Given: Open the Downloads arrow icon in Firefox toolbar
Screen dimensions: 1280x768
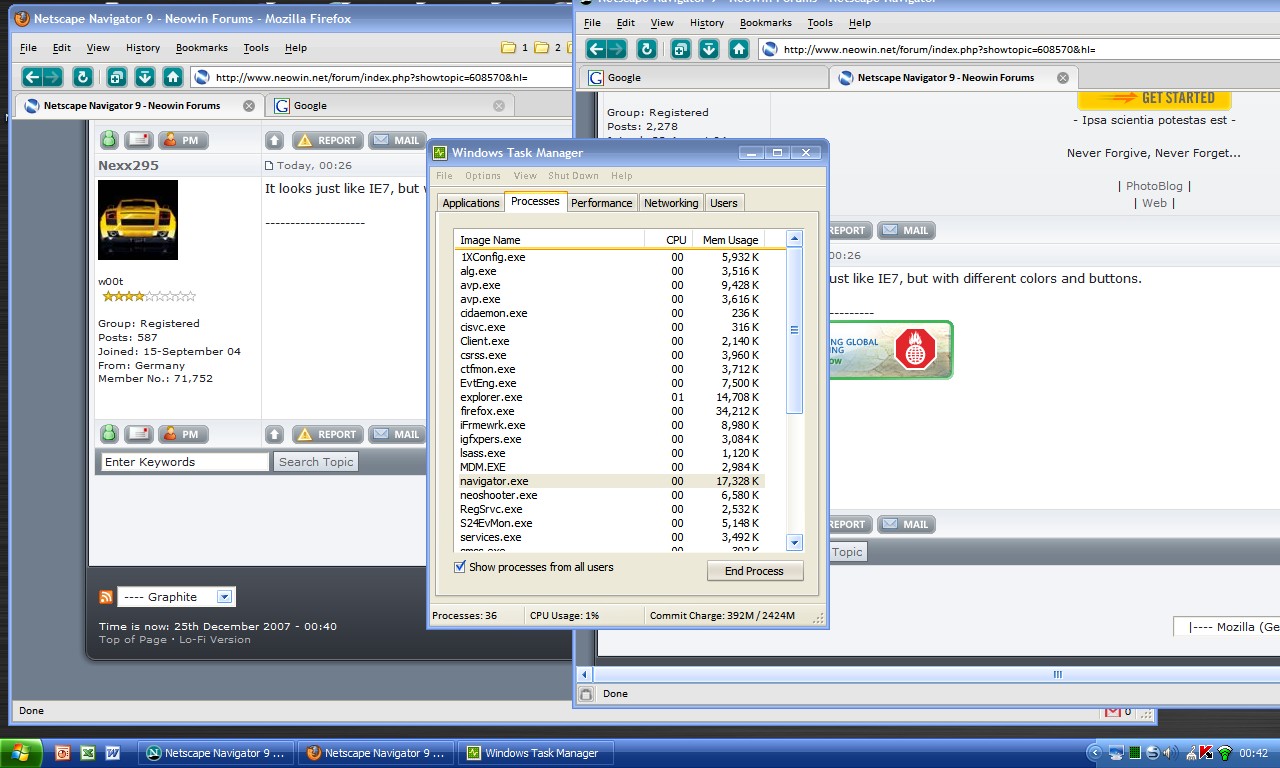Looking at the screenshot, I should pos(145,77).
